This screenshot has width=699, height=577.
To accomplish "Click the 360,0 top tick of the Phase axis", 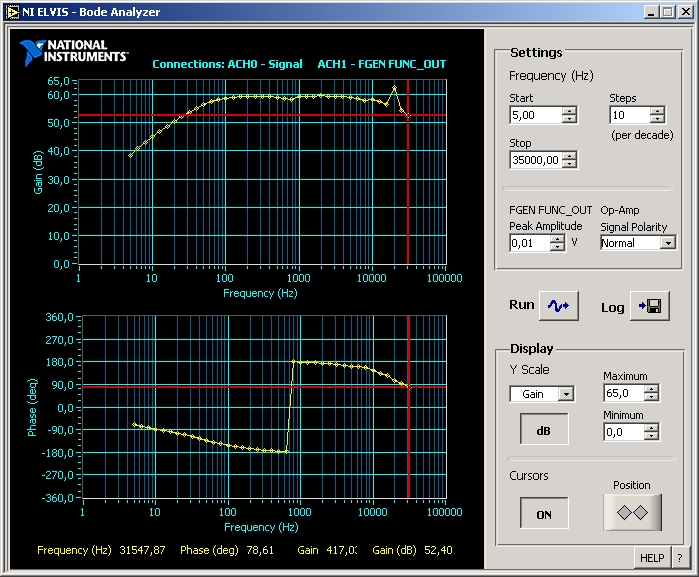I will pos(59,317).
